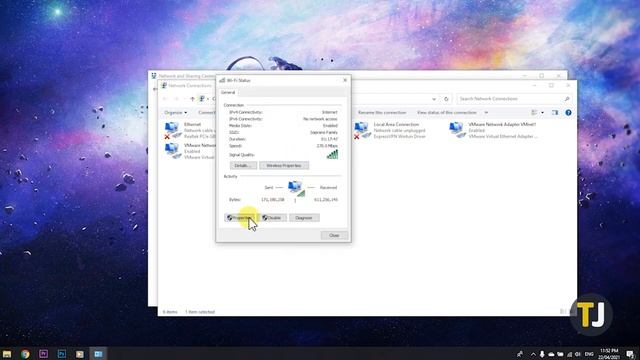Click the Disable button in Wi-Fi Status
The width and height of the screenshot is (640, 360).
[272, 218]
